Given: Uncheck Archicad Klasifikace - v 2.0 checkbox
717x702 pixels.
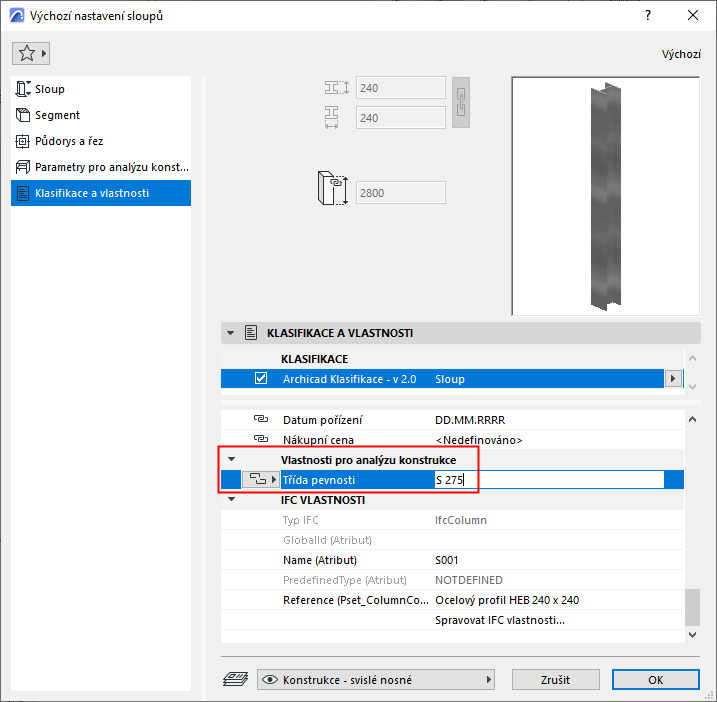Looking at the screenshot, I should click(261, 378).
